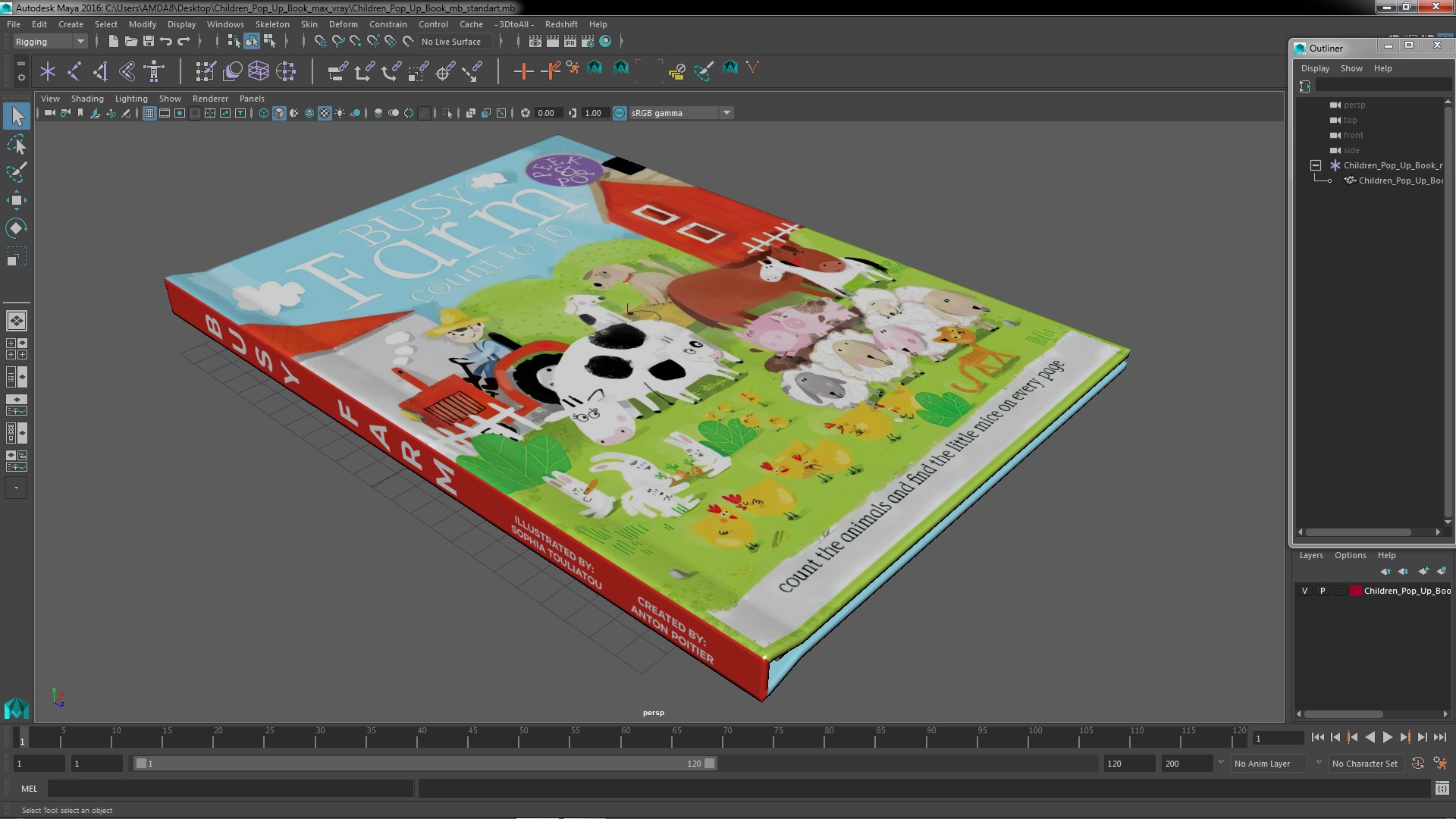The width and height of the screenshot is (1456, 819).
Task: Select the arrow Select tool in toolbox
Action: [x=17, y=116]
